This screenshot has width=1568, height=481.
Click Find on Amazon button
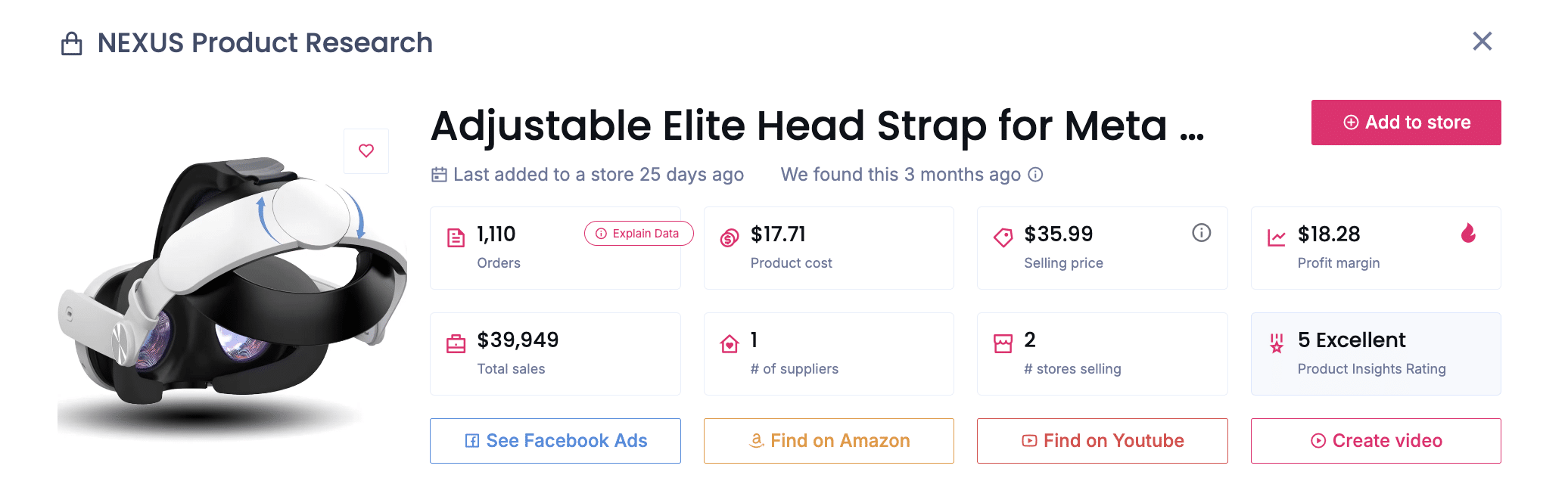[829, 441]
